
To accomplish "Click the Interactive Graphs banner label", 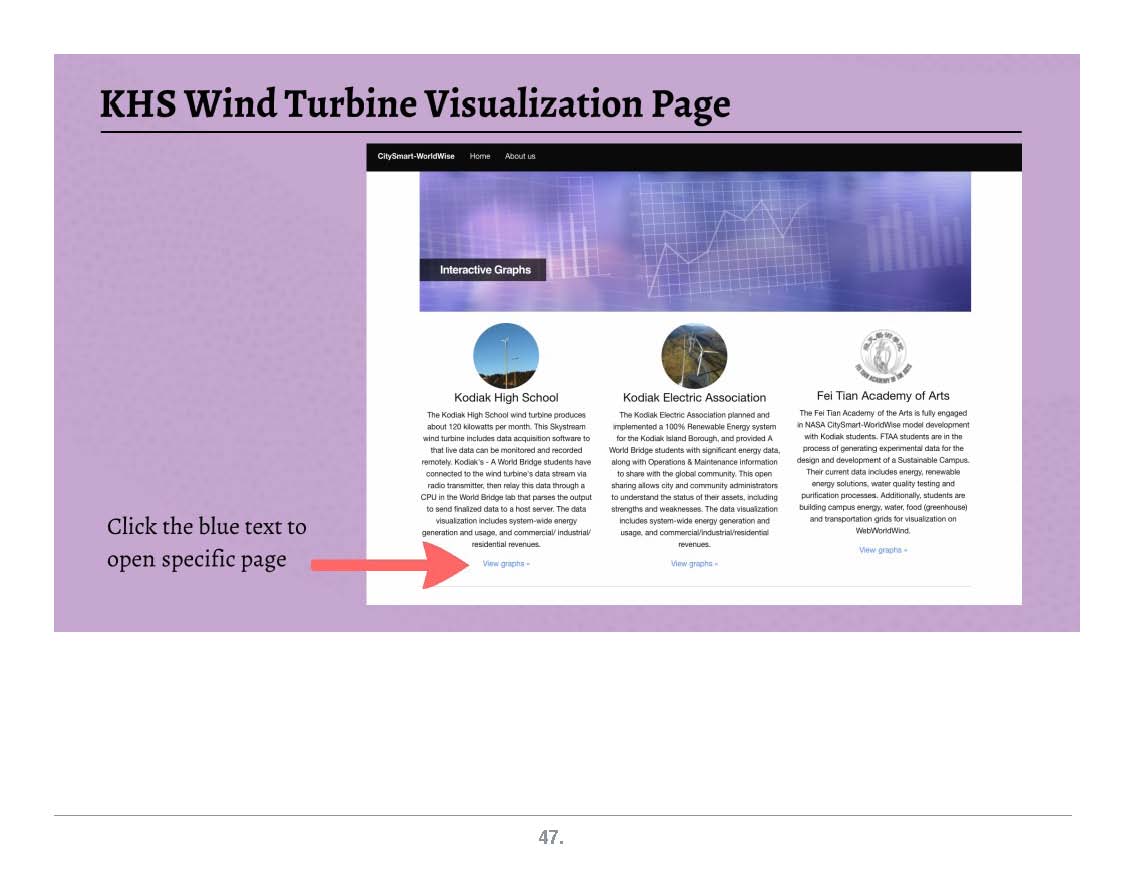I will [x=485, y=270].
